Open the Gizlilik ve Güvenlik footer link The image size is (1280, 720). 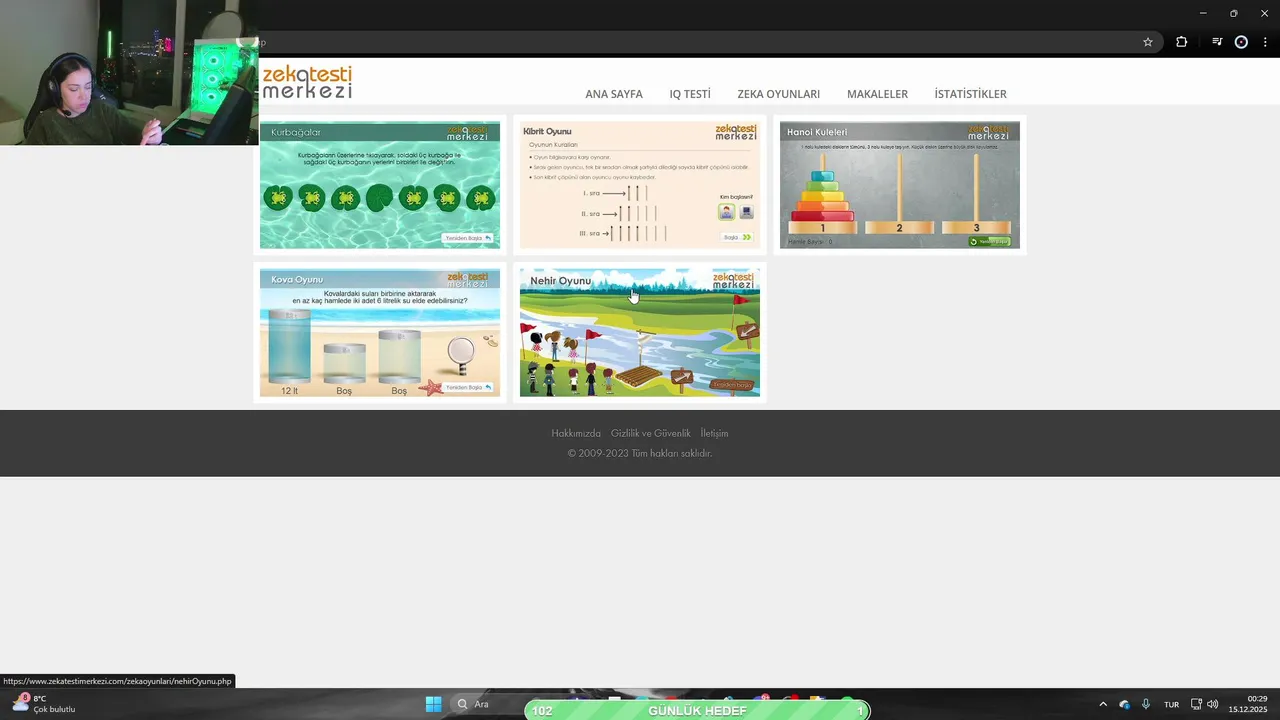[651, 433]
